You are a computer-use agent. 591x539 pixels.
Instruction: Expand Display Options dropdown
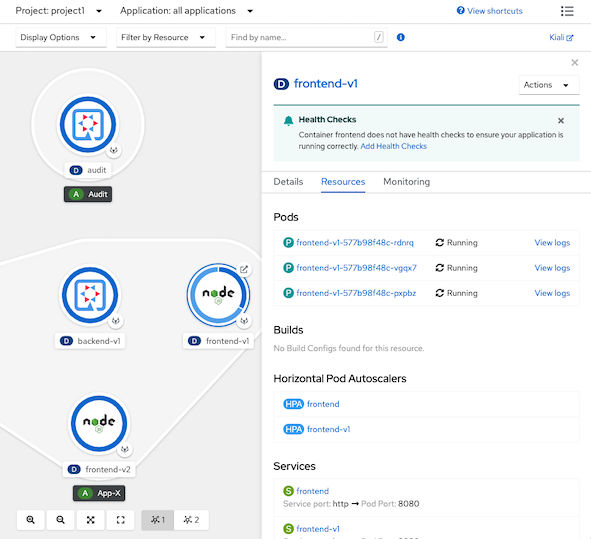point(61,37)
